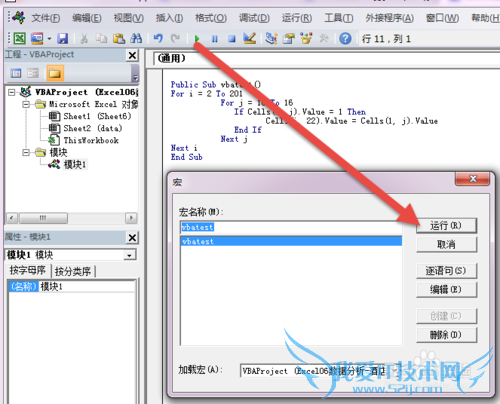
Task: Open the 工具(T) menu
Action: [339, 18]
